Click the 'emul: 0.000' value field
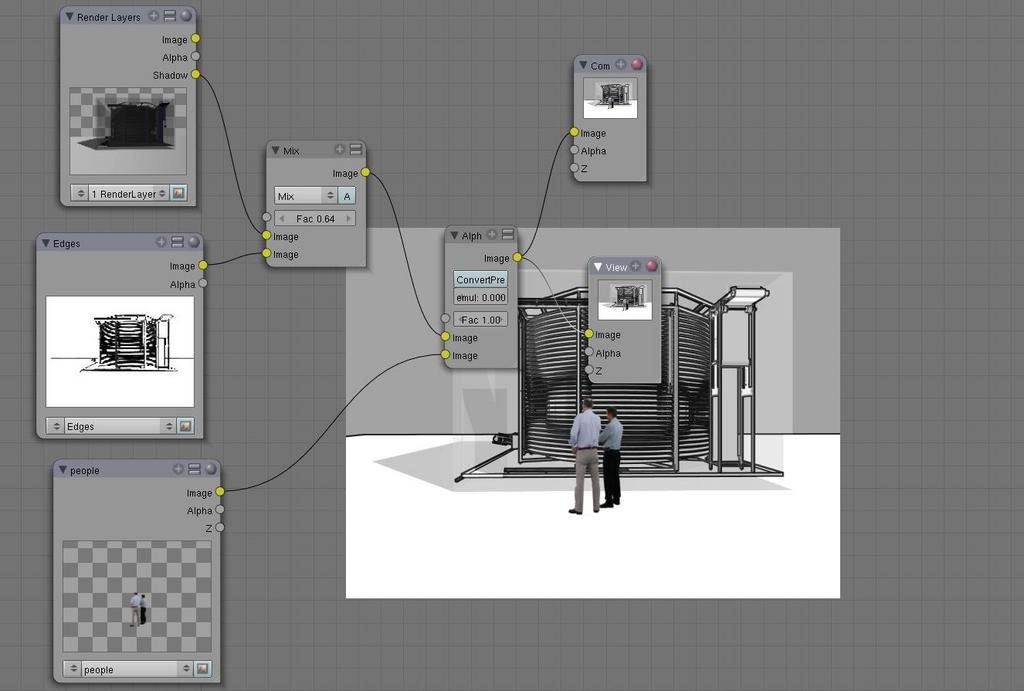The image size is (1024, 691). point(480,297)
